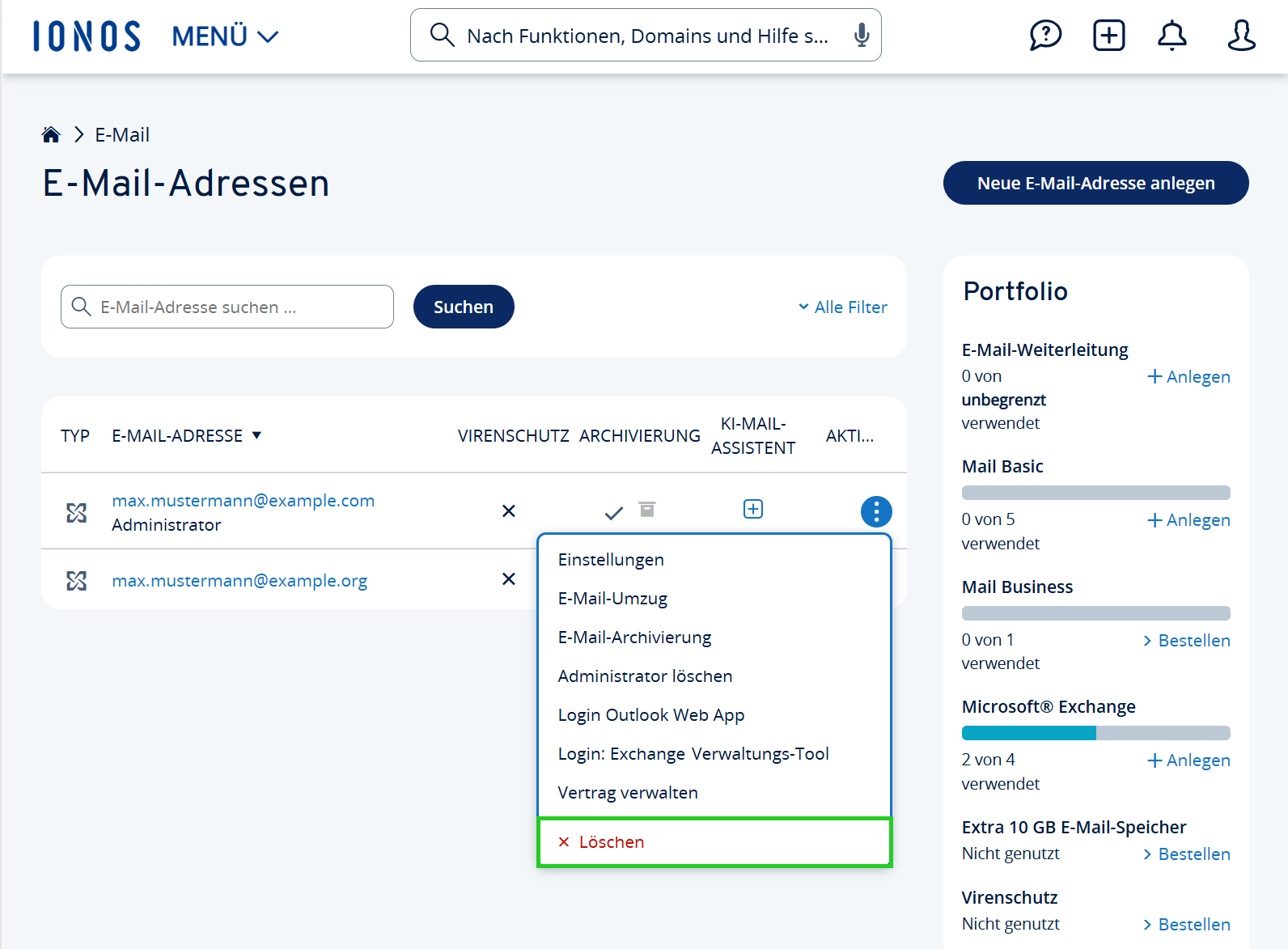Click virus protection X for example.org address
The height and width of the screenshot is (949, 1288).
pos(509,578)
